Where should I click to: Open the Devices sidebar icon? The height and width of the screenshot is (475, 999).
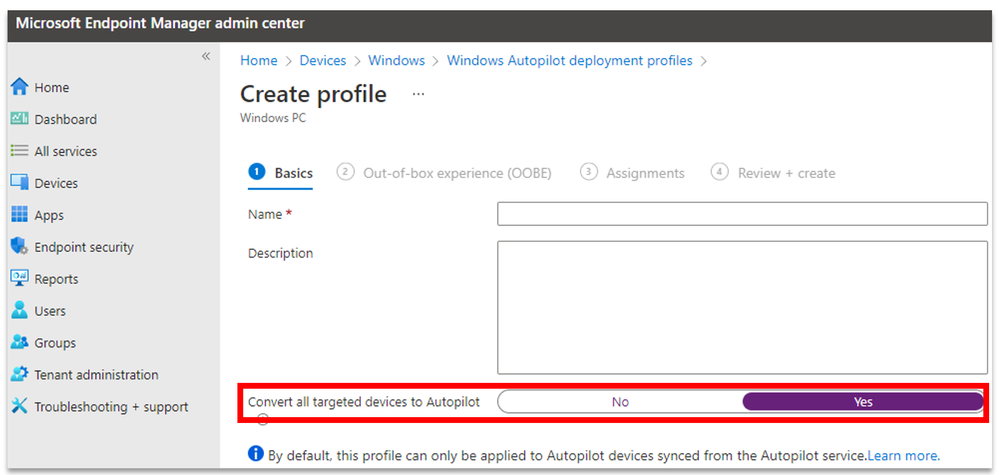(20, 183)
